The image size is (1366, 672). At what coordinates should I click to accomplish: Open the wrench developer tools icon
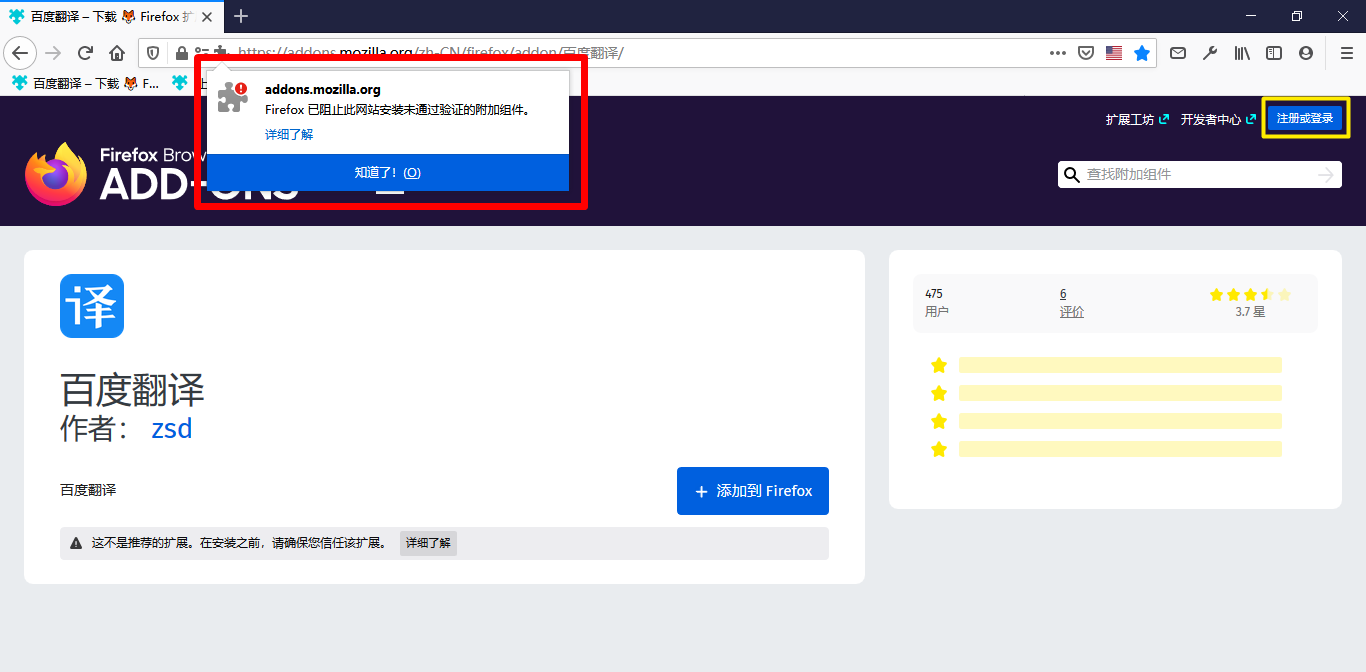(1210, 53)
